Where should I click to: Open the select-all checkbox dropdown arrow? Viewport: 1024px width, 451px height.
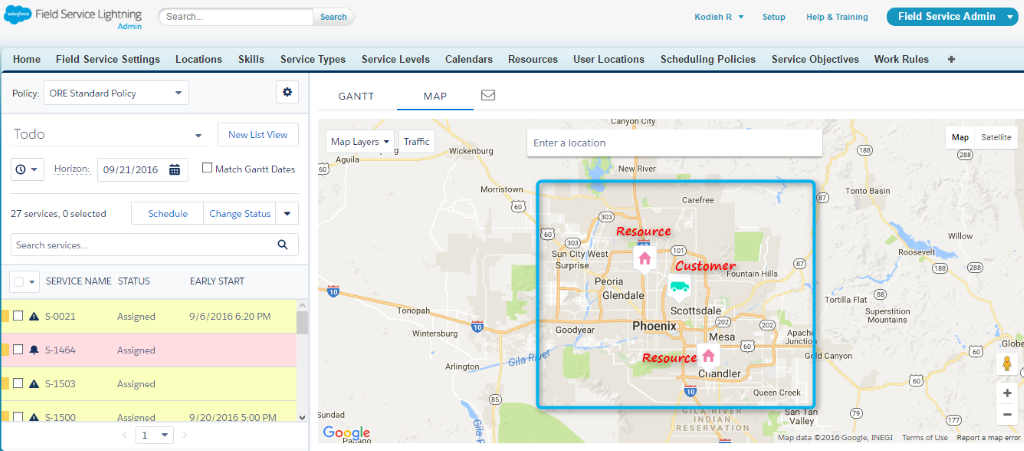33,282
